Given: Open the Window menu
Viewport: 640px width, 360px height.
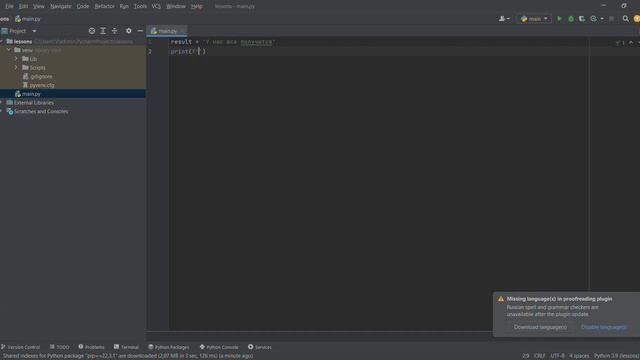Looking at the screenshot, I should pos(176,6).
